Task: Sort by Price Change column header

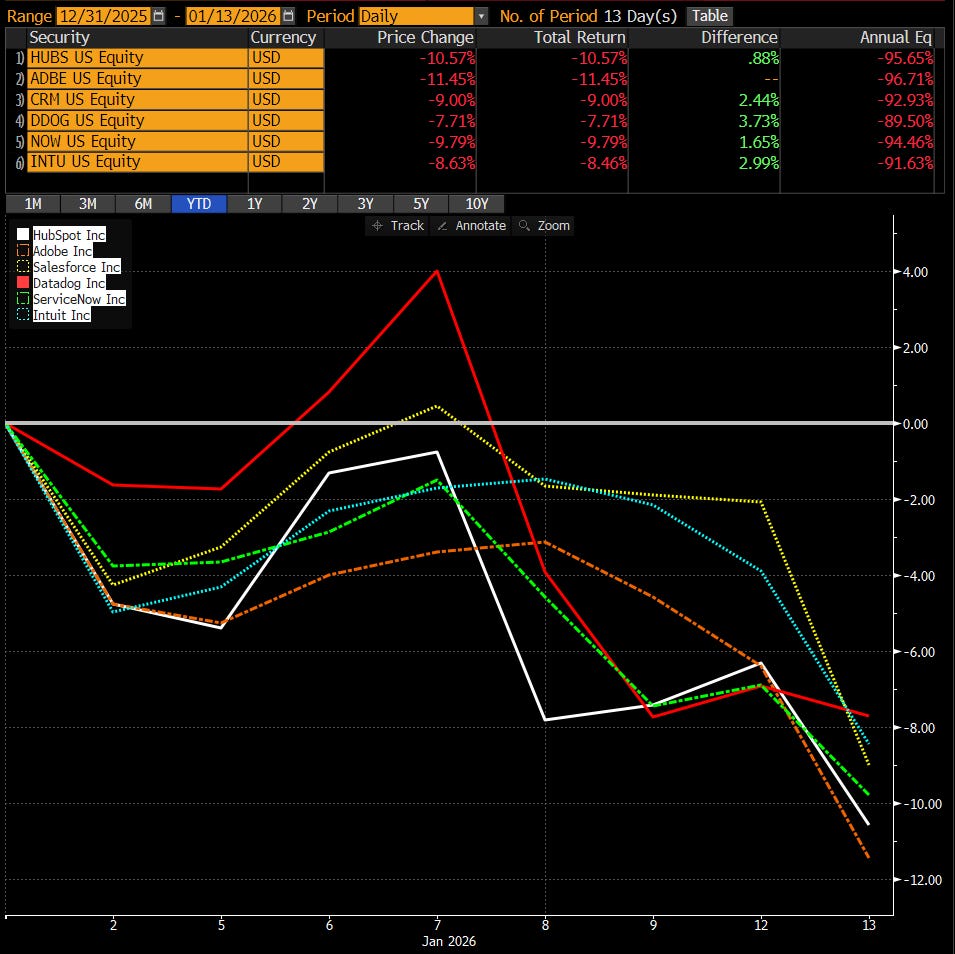Action: pos(425,38)
